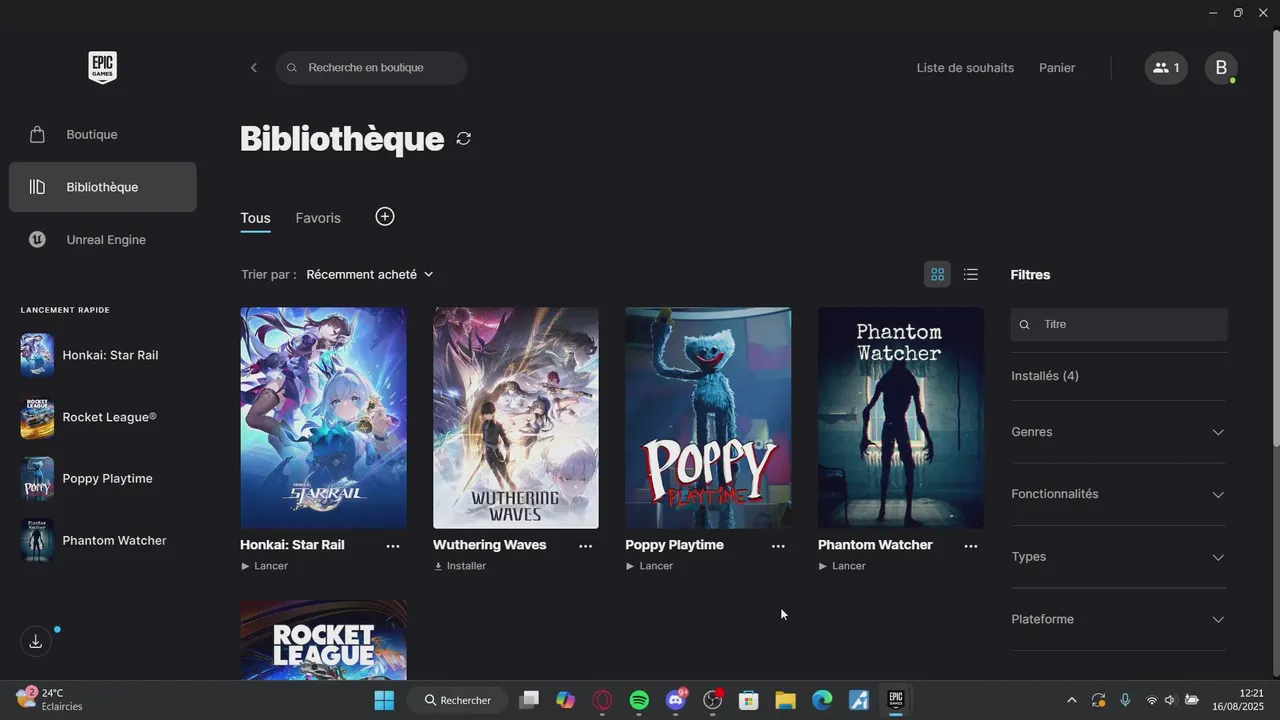Screen dimensions: 1280x720
Task: Open Task View from the taskbar
Action: coord(529,700)
